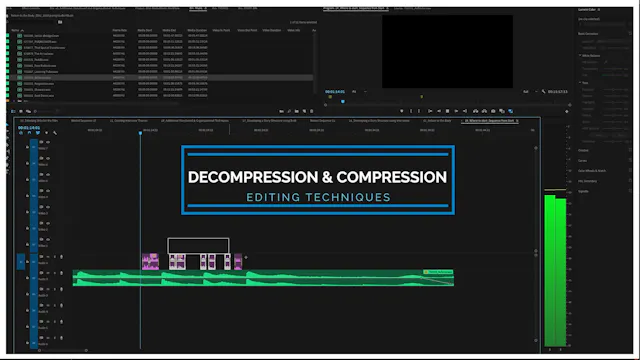Expand the Curves section
The height and width of the screenshot is (360, 640).
(x=582, y=160)
